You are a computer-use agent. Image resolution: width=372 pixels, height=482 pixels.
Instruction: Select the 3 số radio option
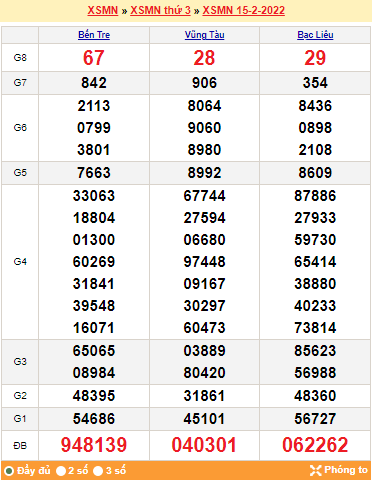(98, 471)
